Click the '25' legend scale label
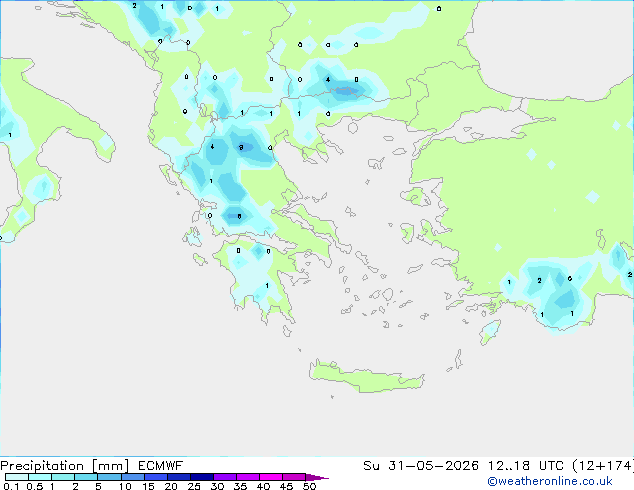 (x=194, y=486)
